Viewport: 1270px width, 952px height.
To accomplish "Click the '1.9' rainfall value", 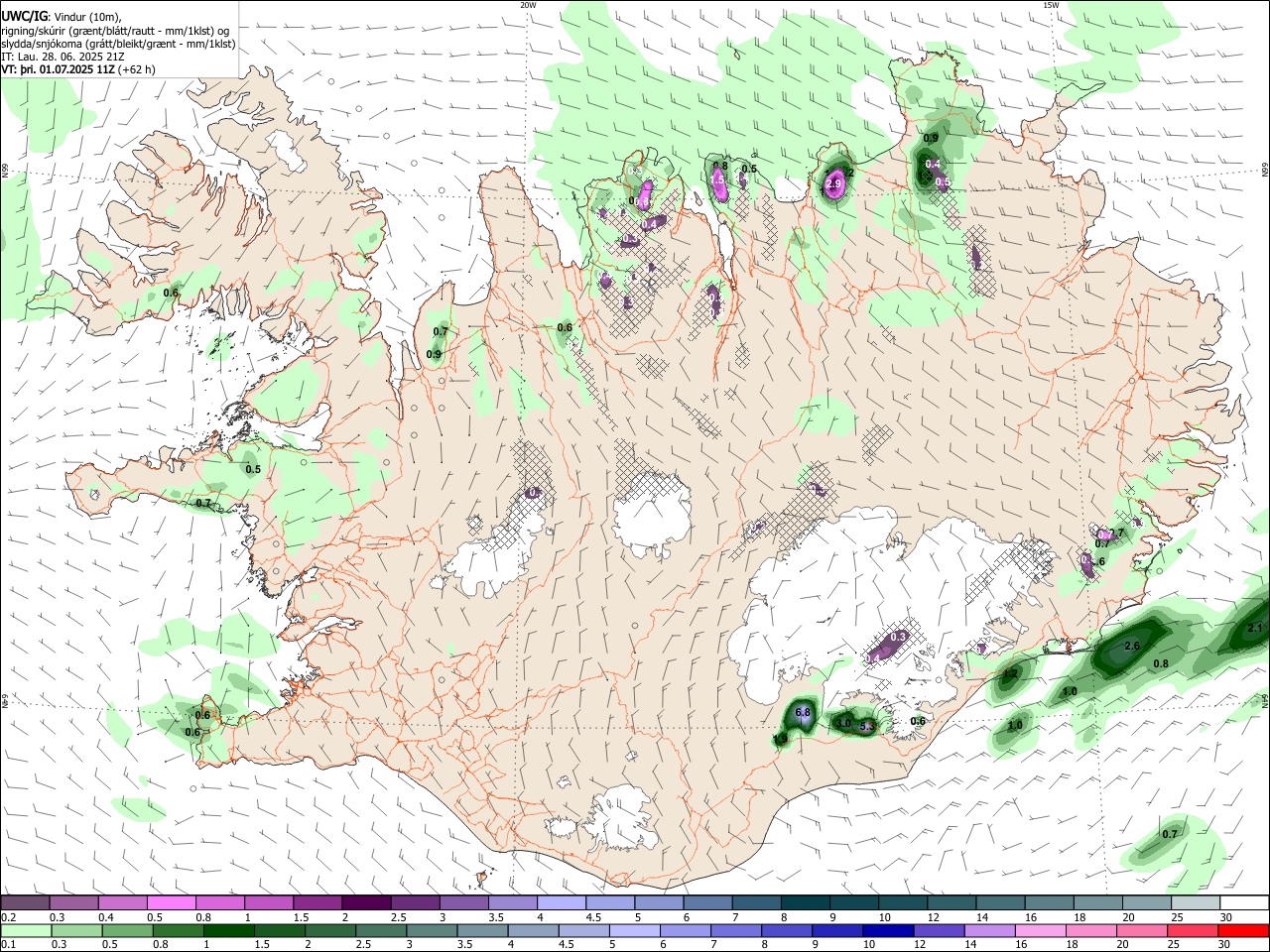I will coord(781,739).
